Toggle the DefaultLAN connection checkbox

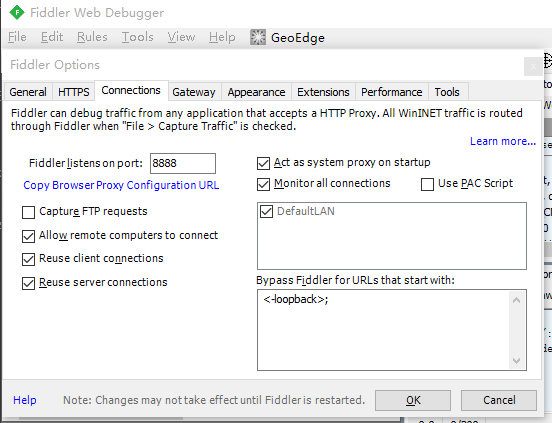(266, 212)
